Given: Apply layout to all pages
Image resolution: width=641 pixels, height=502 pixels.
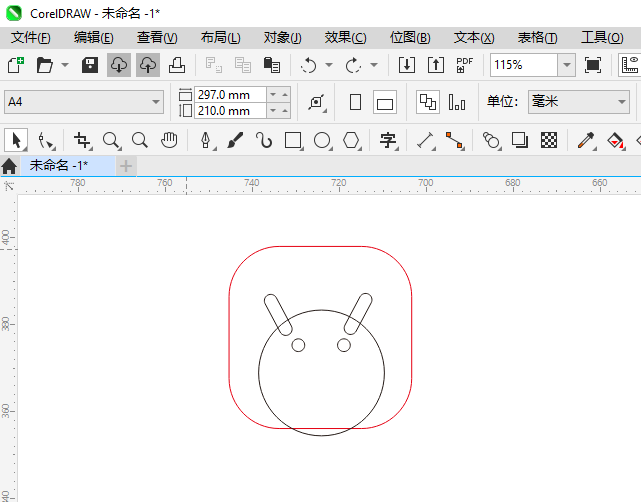Looking at the screenshot, I should coord(428,102).
